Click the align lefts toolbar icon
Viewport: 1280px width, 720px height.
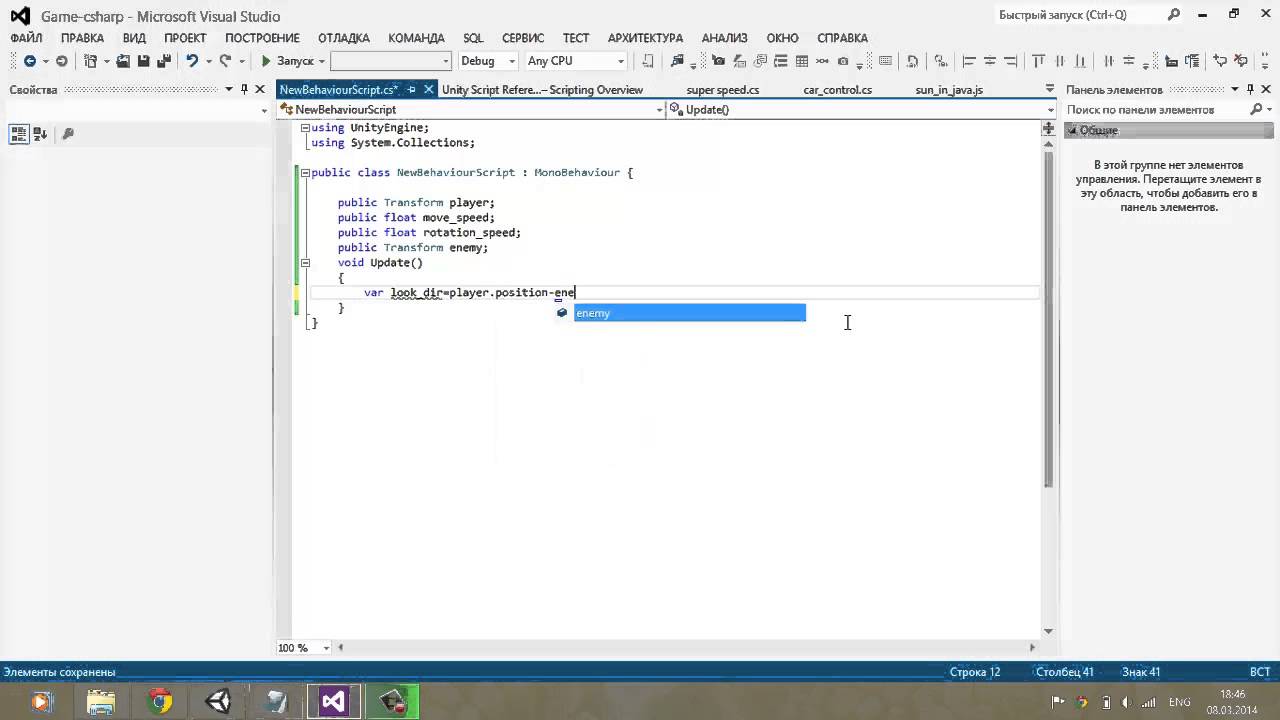(969, 61)
